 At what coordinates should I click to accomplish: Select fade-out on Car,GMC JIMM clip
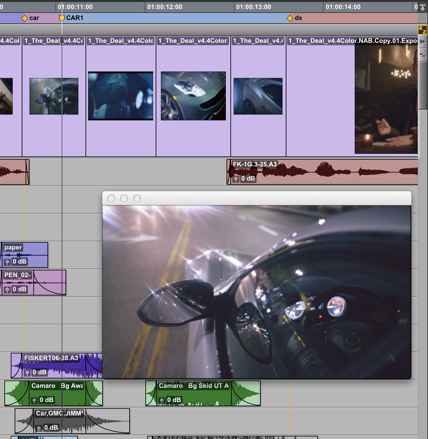point(107,421)
